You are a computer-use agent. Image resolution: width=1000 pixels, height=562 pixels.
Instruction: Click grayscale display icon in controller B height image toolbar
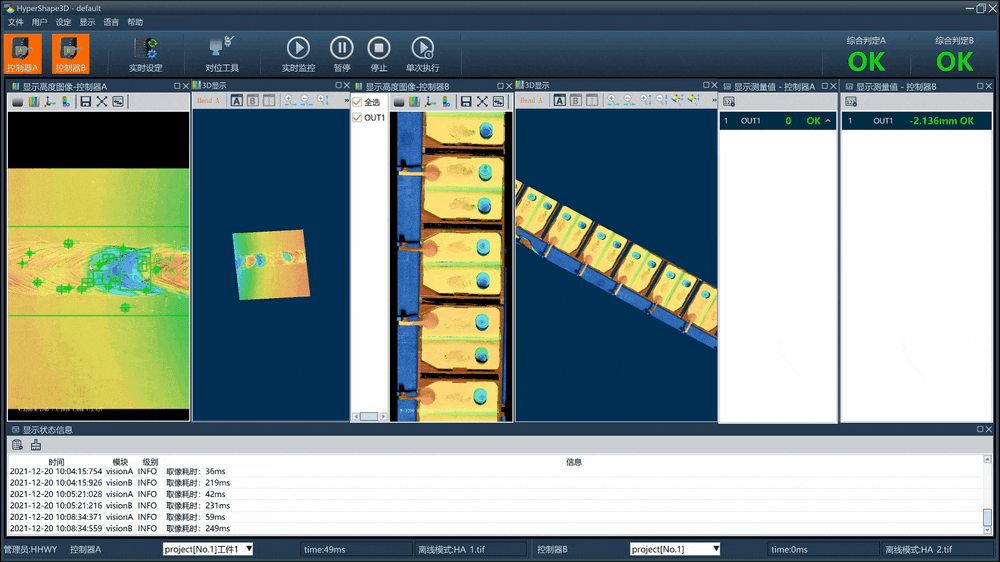click(x=399, y=101)
